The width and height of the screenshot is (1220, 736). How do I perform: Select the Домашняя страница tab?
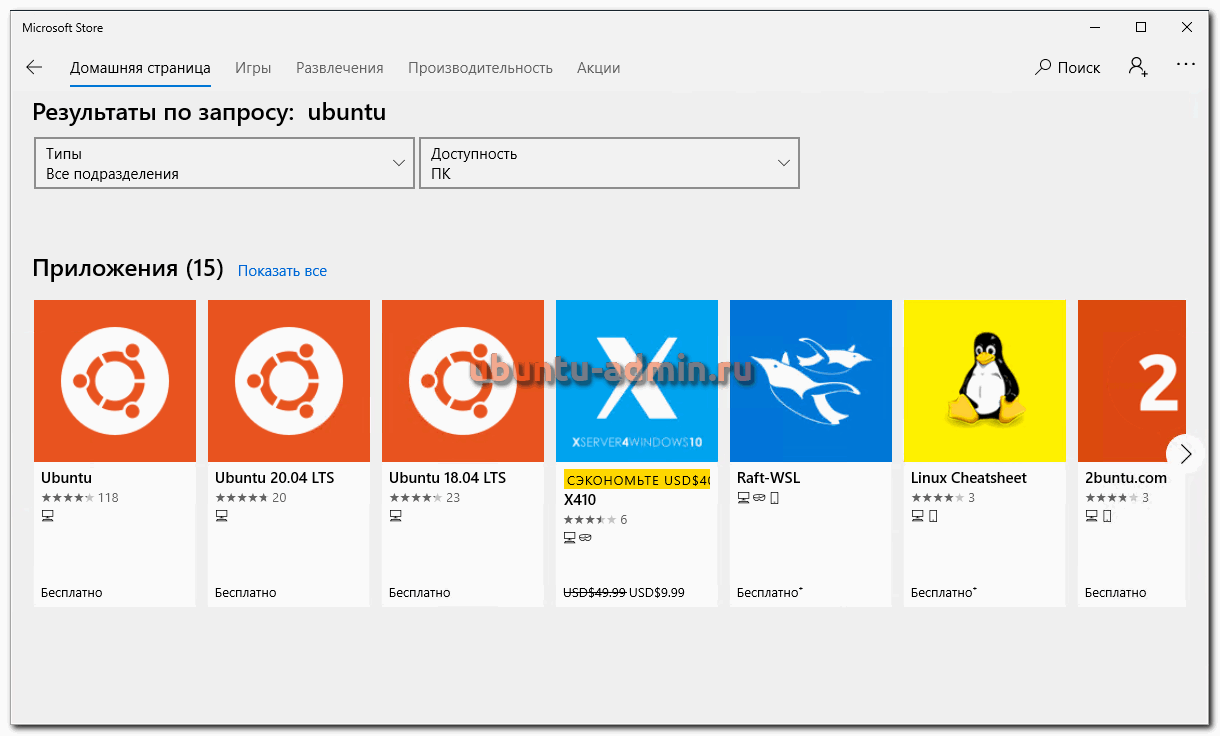tap(140, 68)
